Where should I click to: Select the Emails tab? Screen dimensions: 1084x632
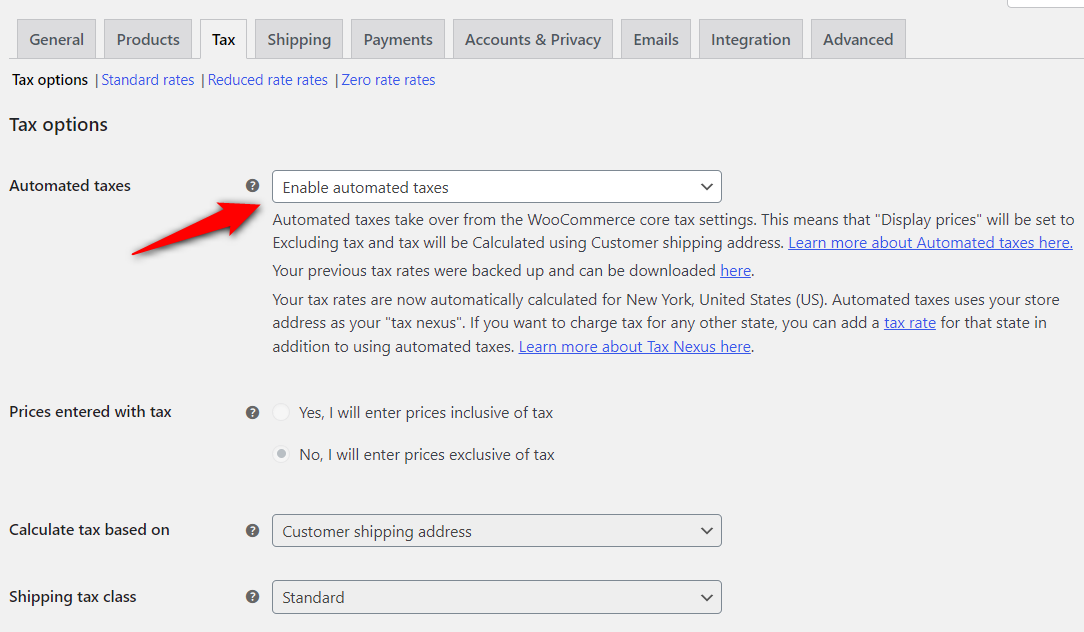coord(655,38)
